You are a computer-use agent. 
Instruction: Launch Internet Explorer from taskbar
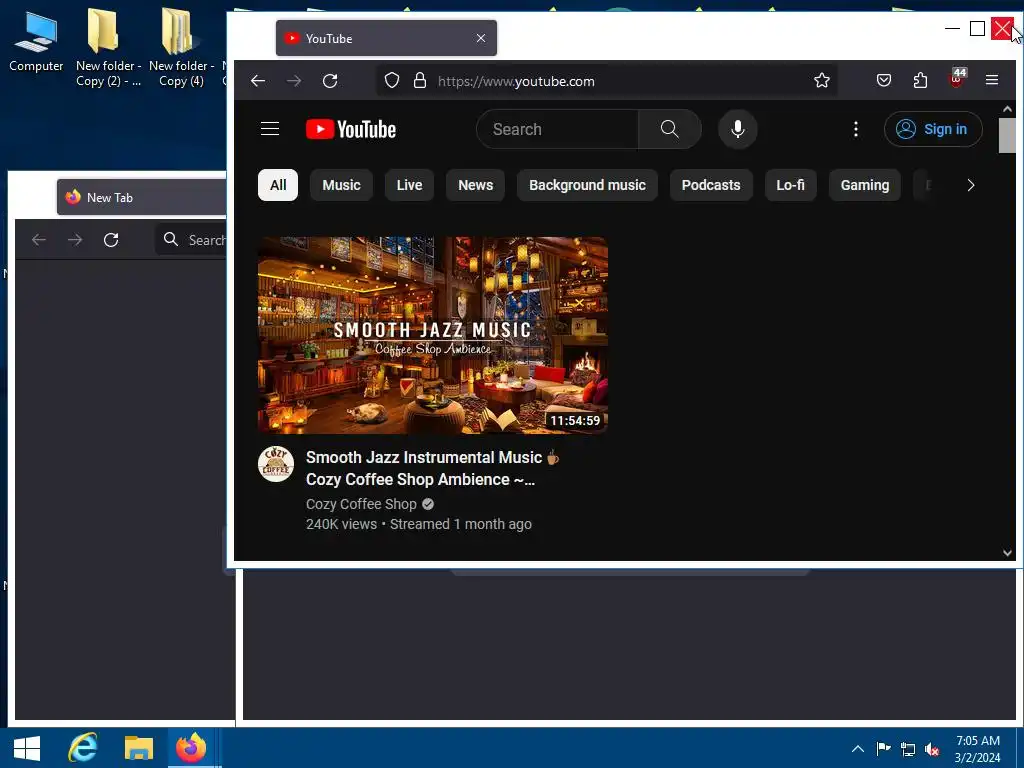point(83,748)
